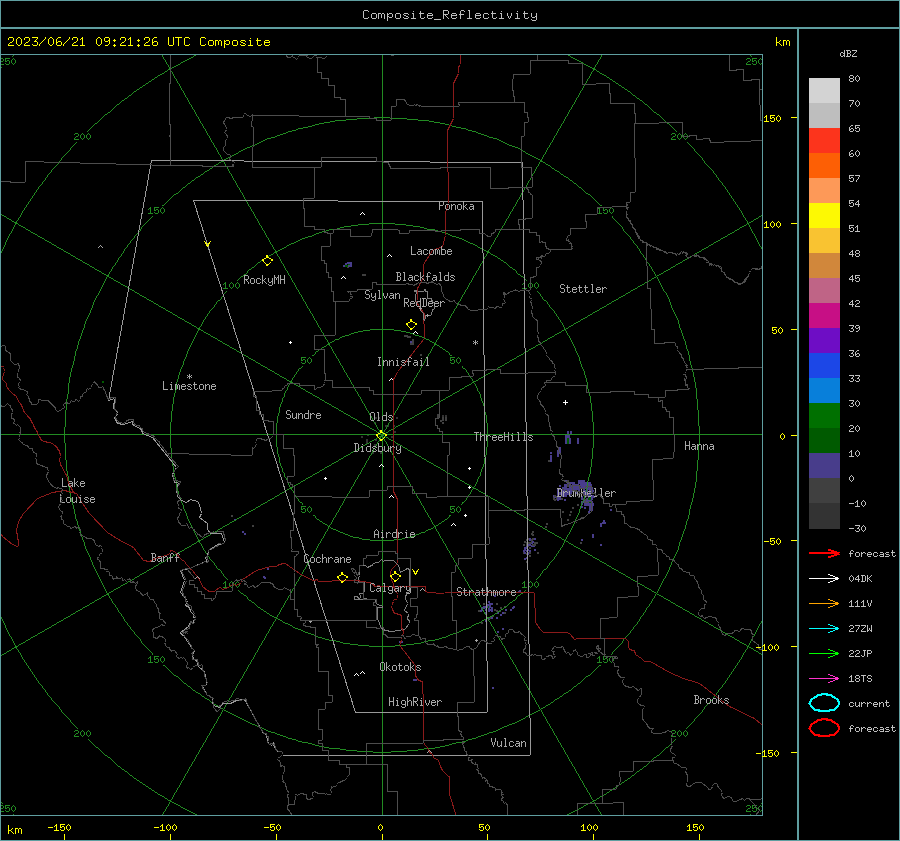900x841 pixels.
Task: Select the red 65 dBZ swatch
Action: [x=824, y=140]
